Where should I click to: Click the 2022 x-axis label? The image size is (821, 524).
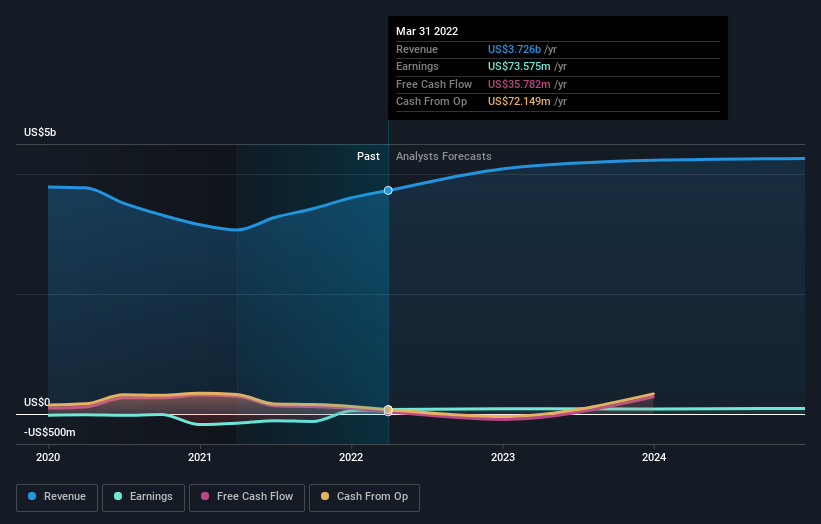(351, 458)
